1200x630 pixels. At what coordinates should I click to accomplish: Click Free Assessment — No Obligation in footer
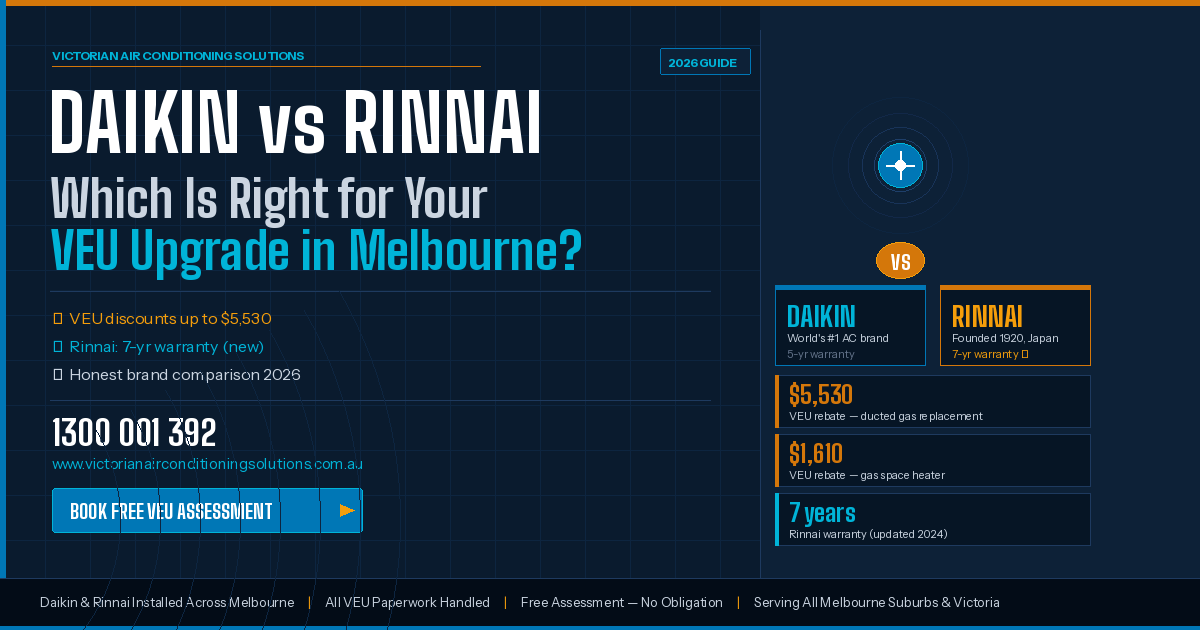pos(621,602)
